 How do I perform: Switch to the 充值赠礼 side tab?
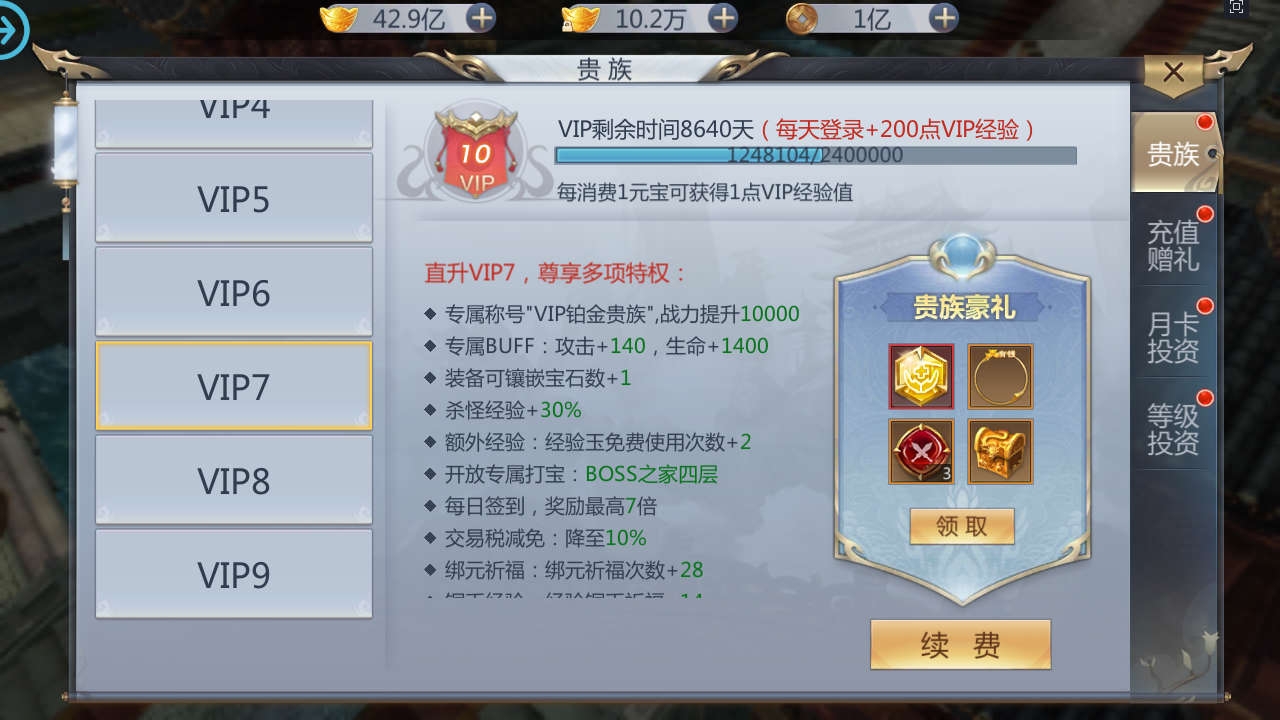(1174, 244)
